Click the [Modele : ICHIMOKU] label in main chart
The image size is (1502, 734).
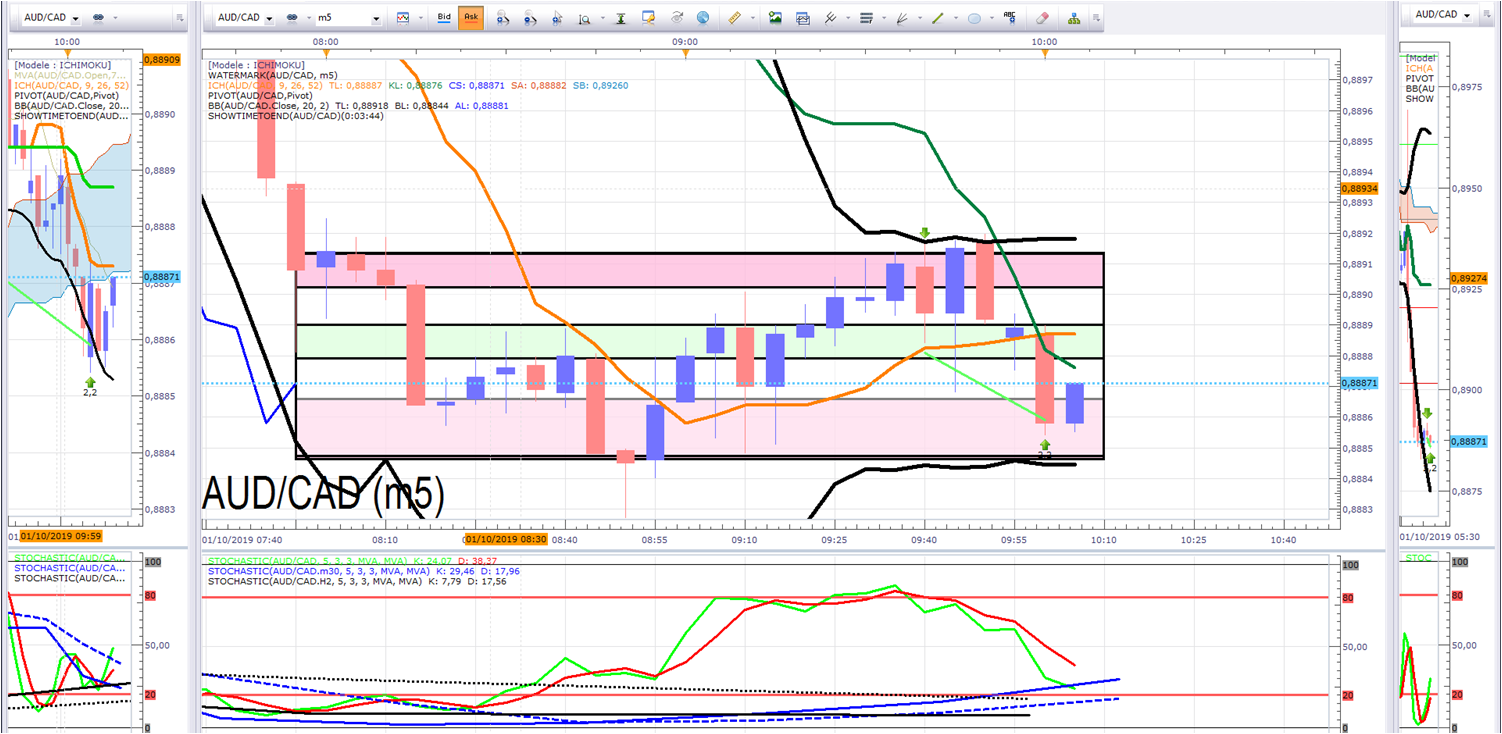256,64
